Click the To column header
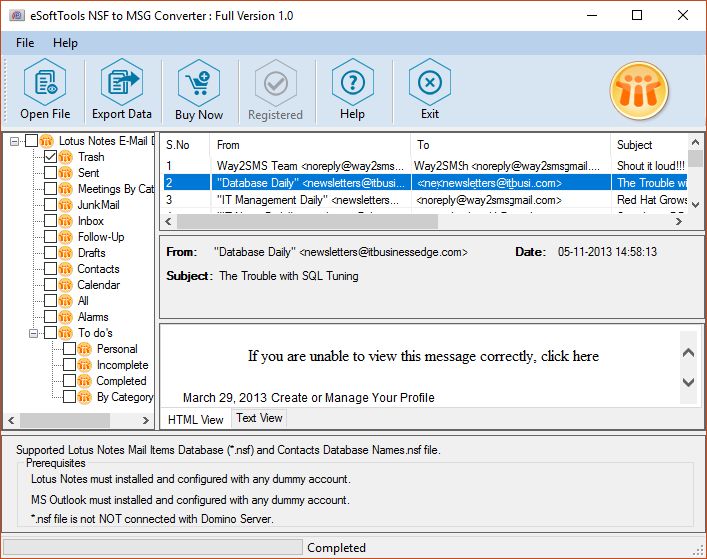The height and width of the screenshot is (559, 707). (x=511, y=145)
